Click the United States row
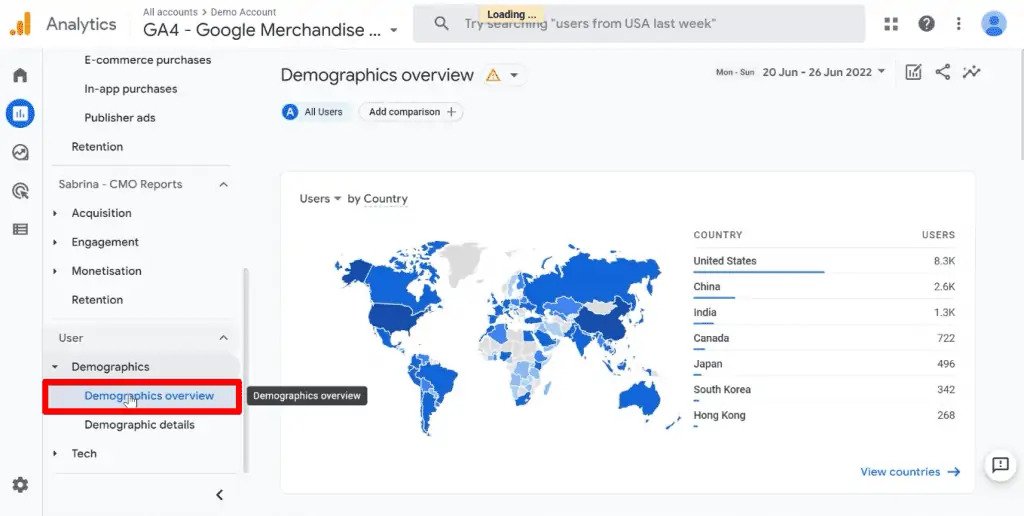 click(x=824, y=261)
